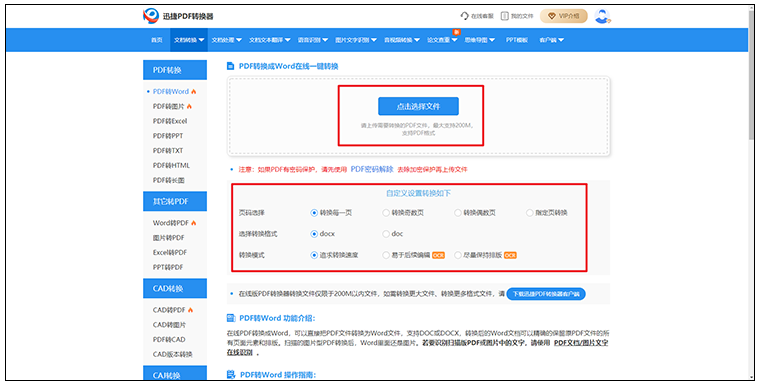Select PDF转CAD in sidebar
This screenshot has height=383, width=762.
(x=169, y=339)
